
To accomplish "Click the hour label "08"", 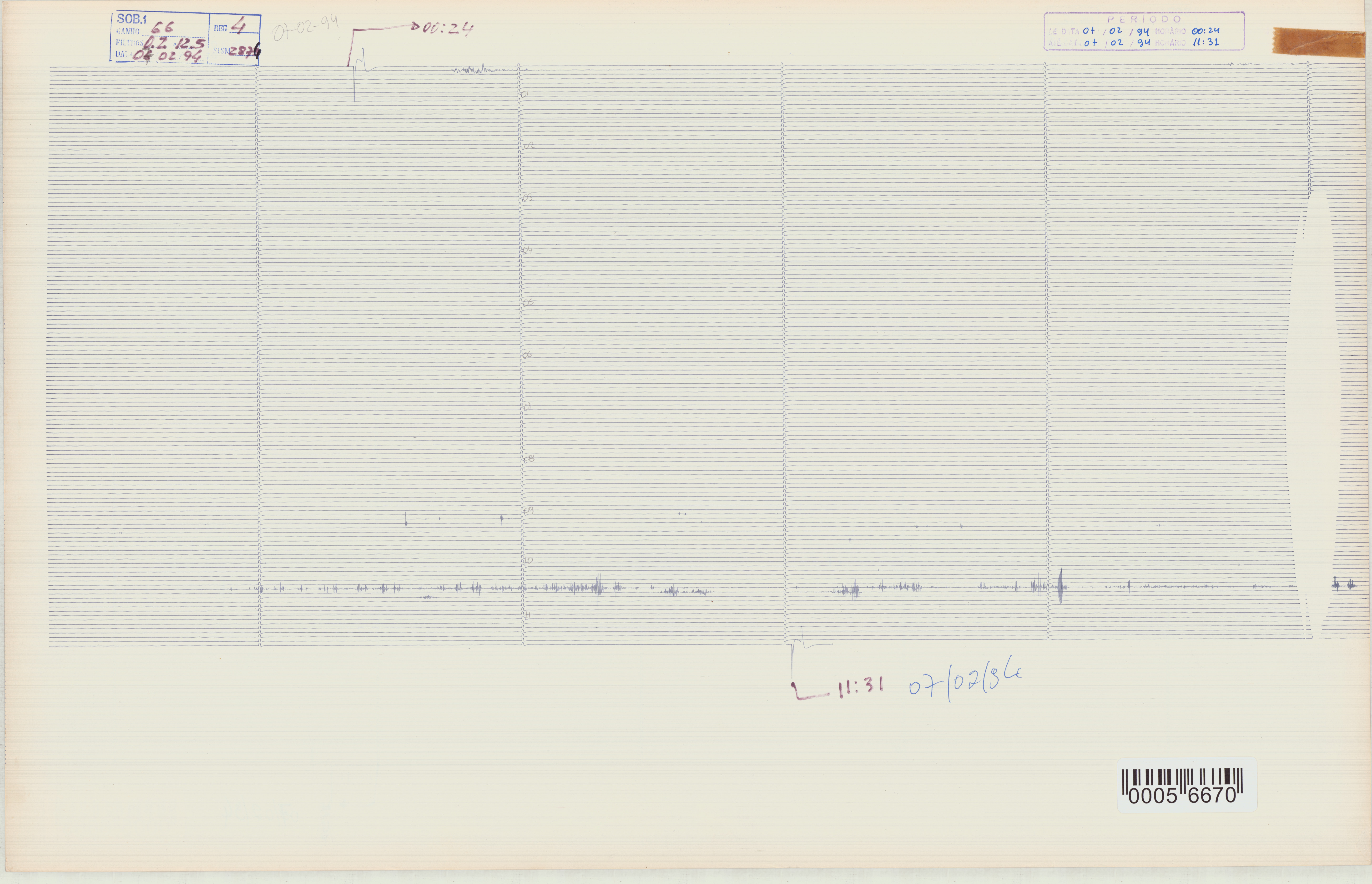I will 529,459.
